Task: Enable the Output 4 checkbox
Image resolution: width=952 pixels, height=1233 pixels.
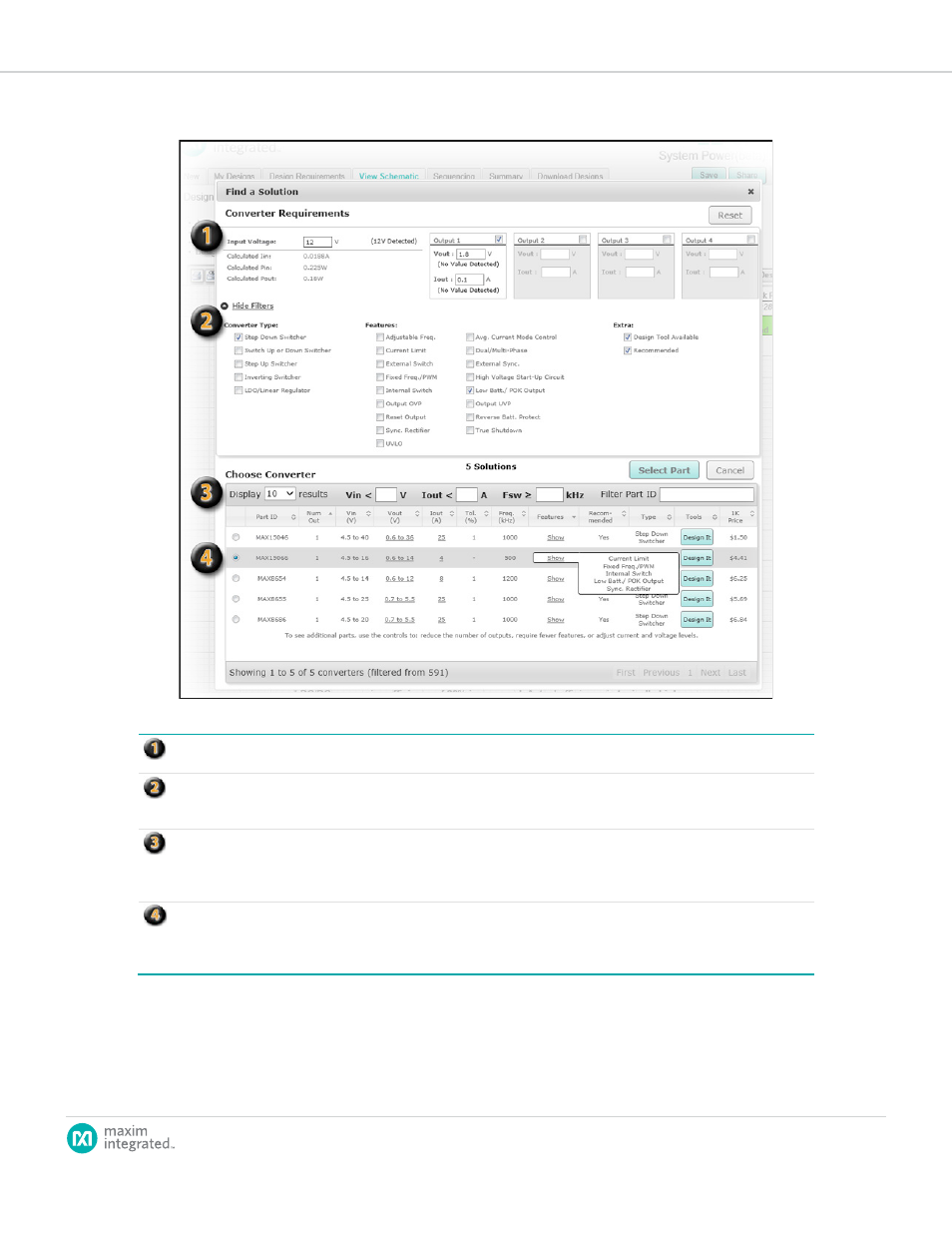Action: tap(750, 240)
